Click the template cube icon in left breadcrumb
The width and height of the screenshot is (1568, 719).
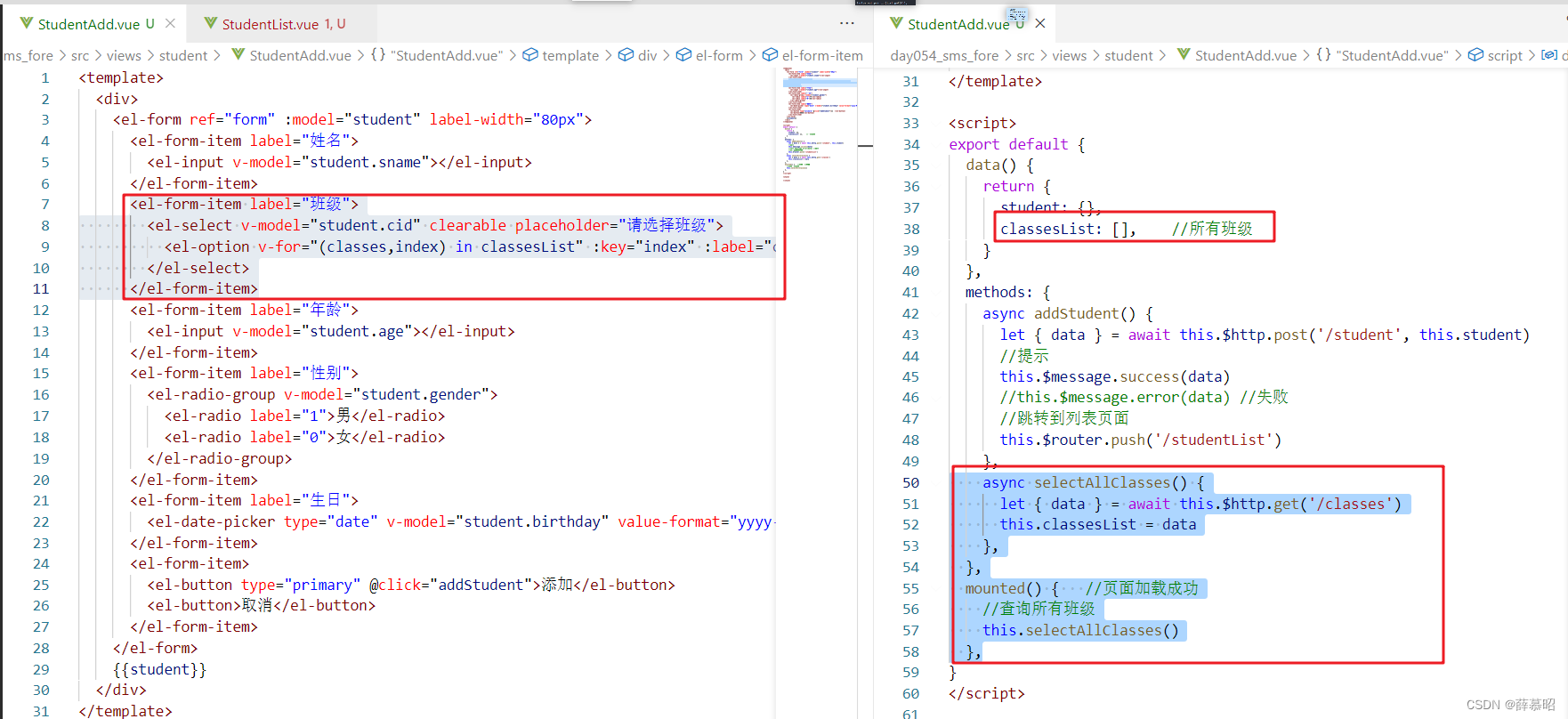click(530, 55)
